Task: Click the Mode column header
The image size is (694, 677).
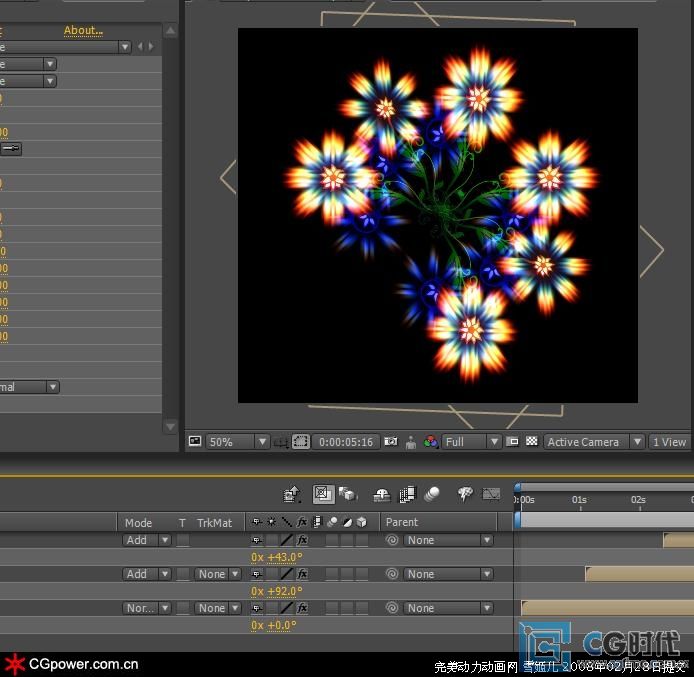Action: 139,523
